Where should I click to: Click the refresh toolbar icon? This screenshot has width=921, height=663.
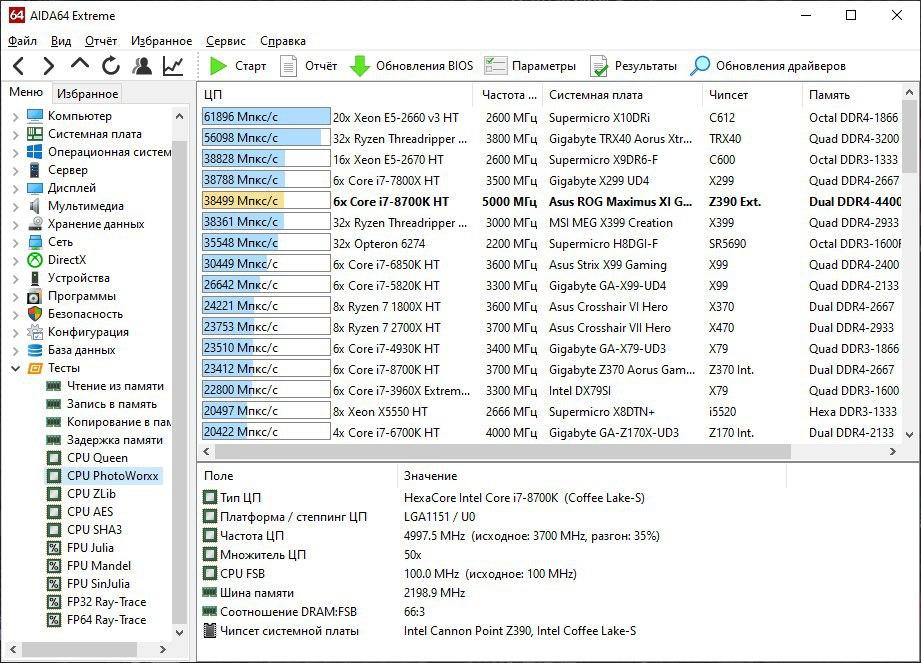pyautogui.click(x=110, y=66)
